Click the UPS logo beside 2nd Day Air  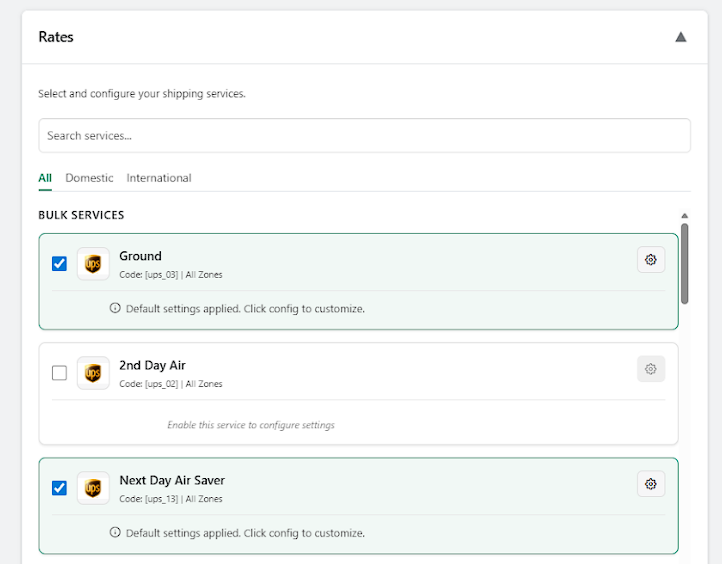coord(93,373)
